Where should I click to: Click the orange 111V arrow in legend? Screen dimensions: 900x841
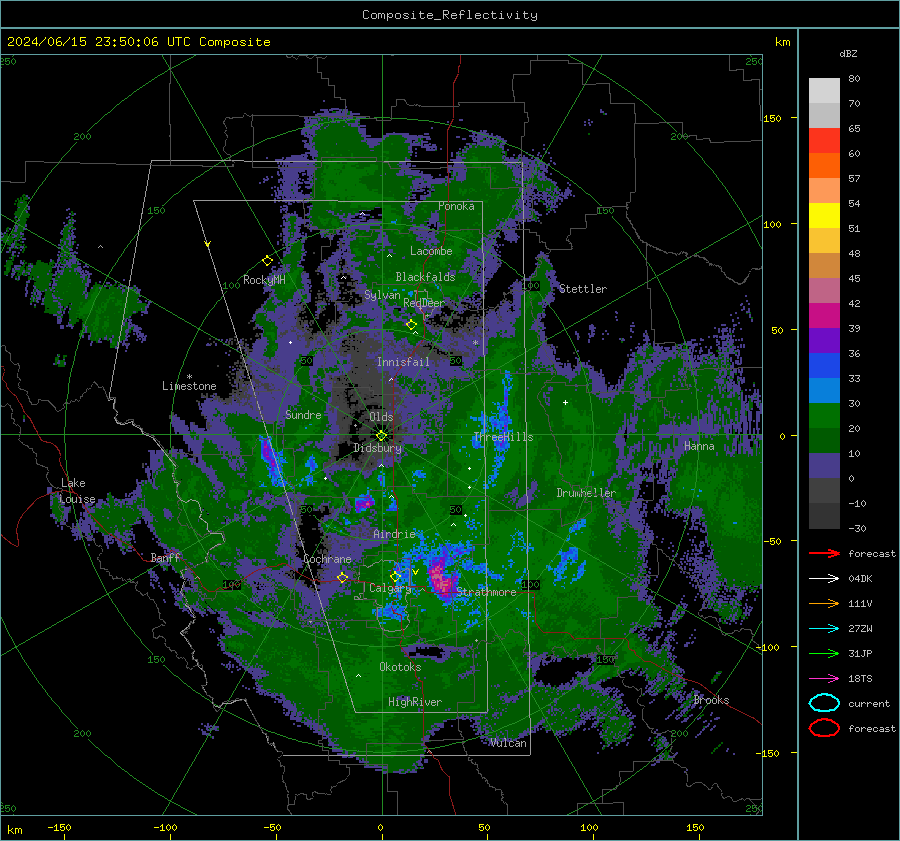click(x=824, y=603)
